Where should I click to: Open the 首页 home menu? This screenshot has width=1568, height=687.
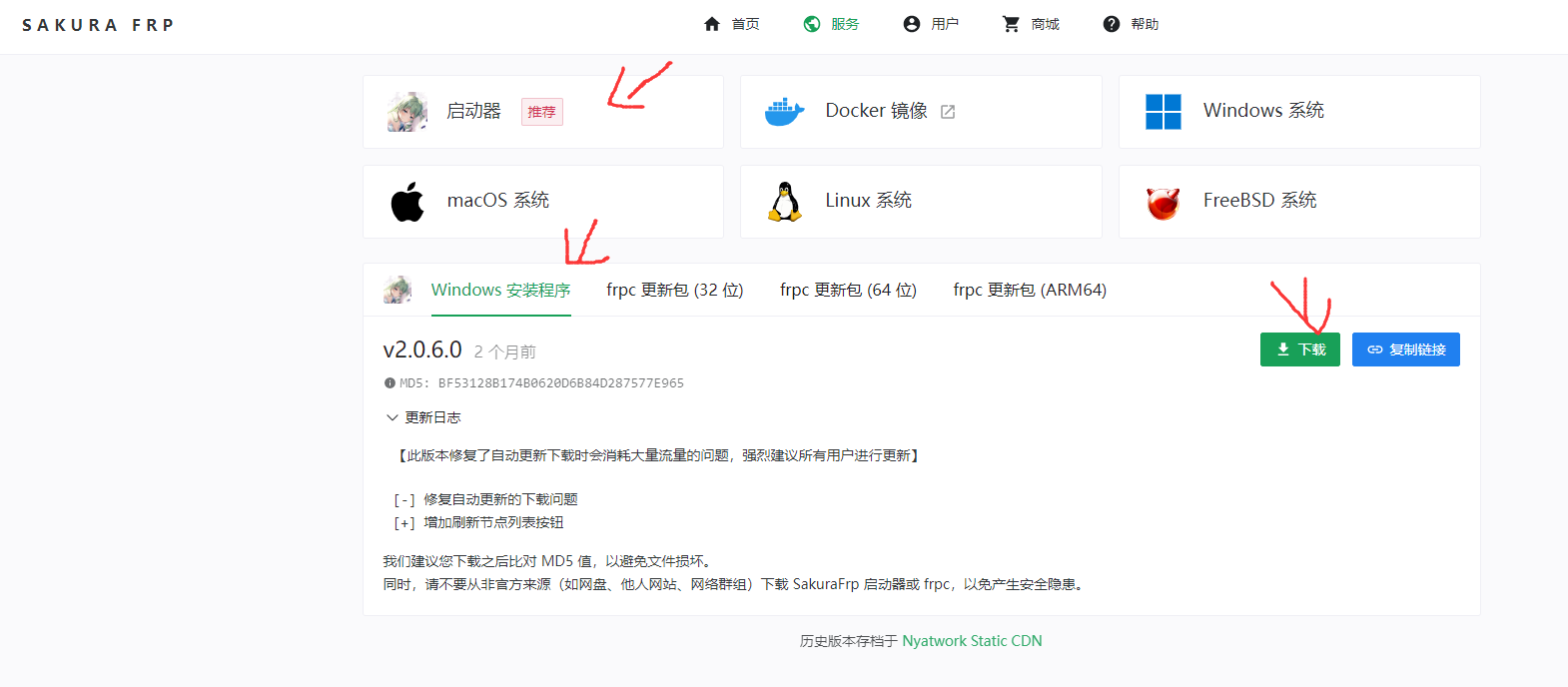tap(732, 24)
